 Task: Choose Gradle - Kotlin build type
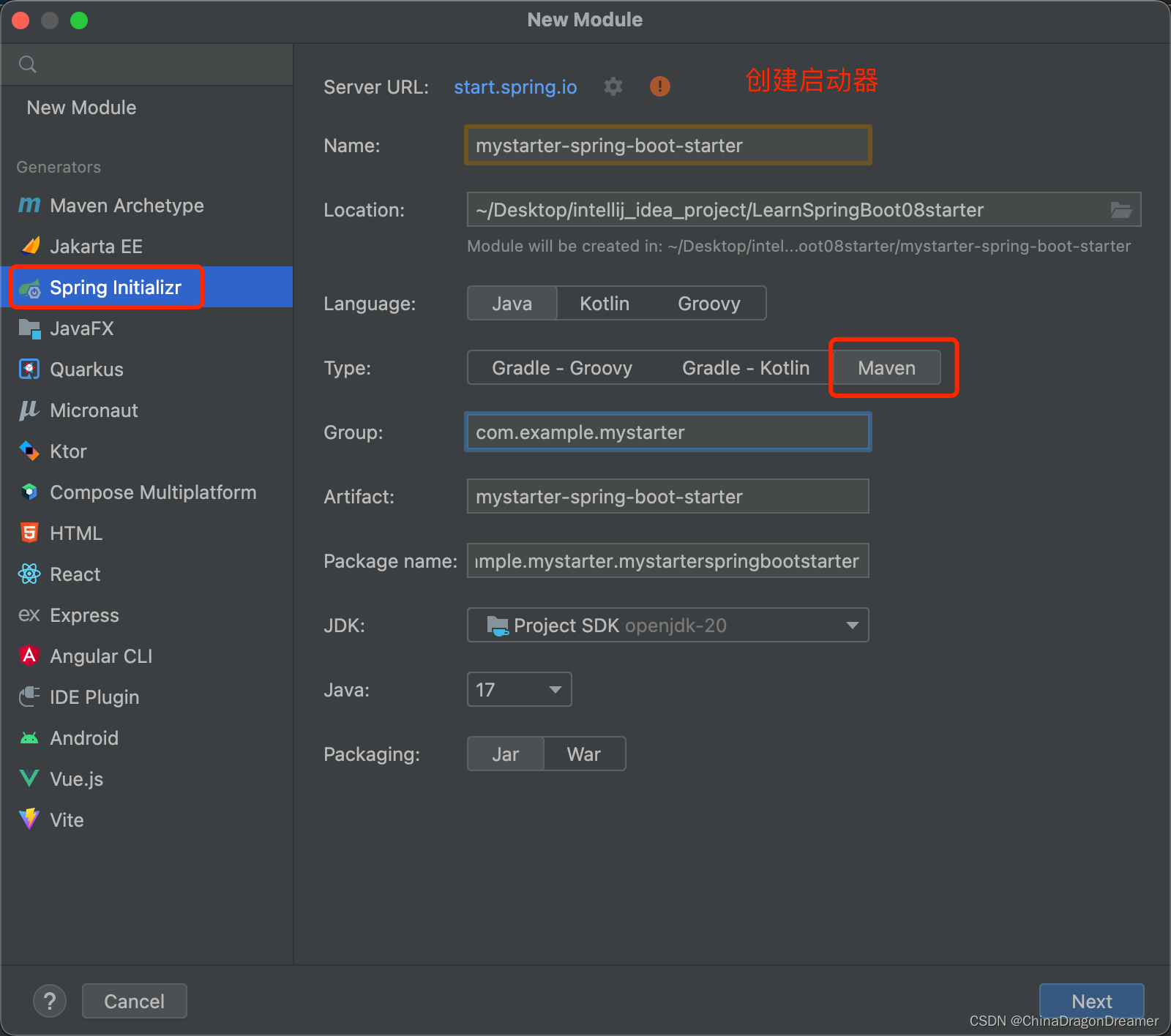(746, 367)
